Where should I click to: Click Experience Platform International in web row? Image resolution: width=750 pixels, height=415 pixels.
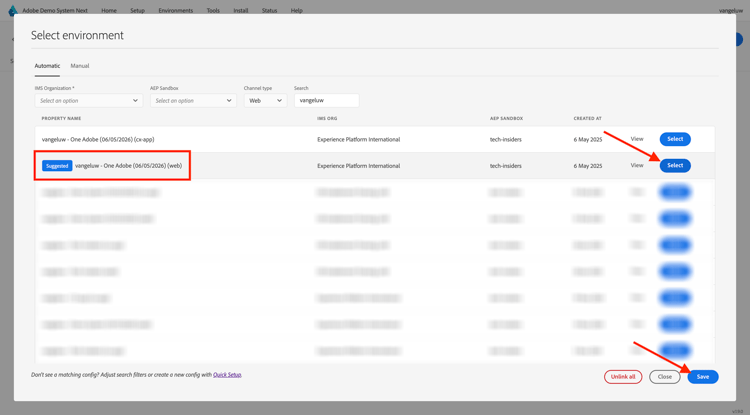pos(358,166)
